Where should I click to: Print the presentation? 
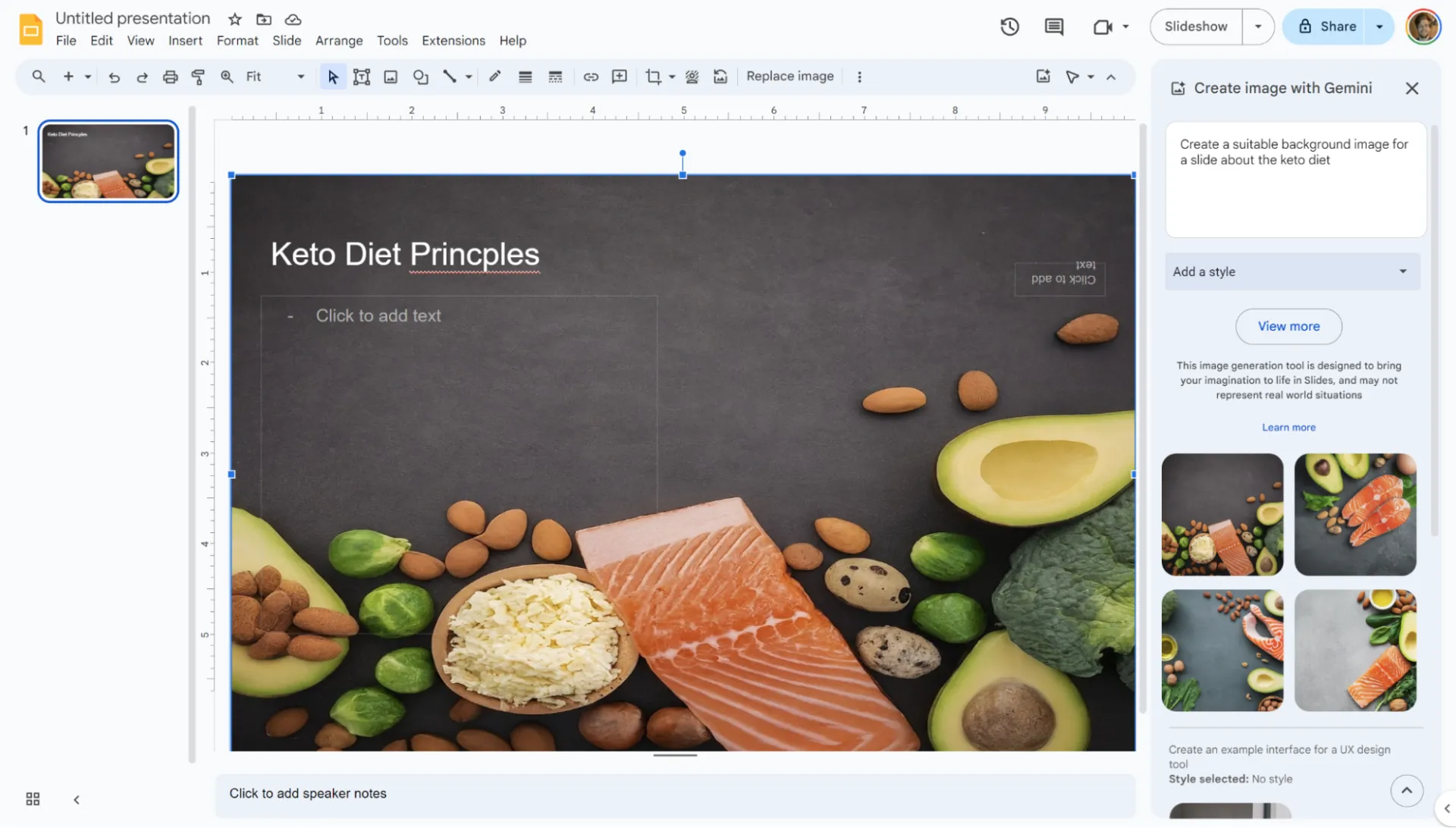(170, 77)
